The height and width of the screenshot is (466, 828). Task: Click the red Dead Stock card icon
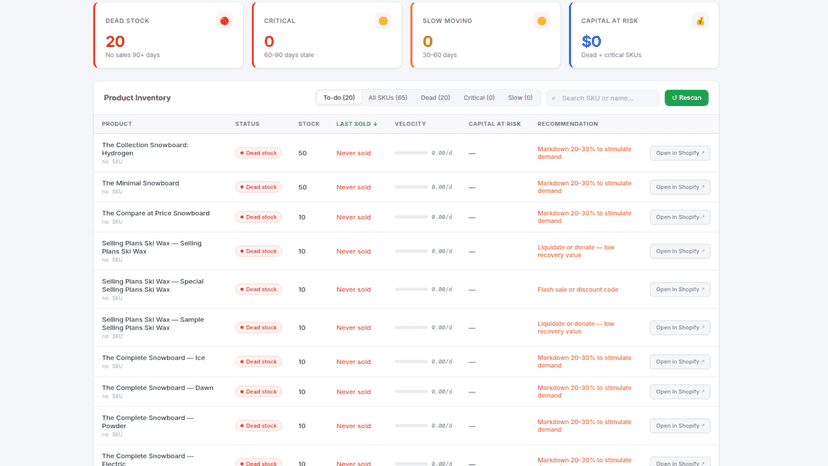[224, 21]
